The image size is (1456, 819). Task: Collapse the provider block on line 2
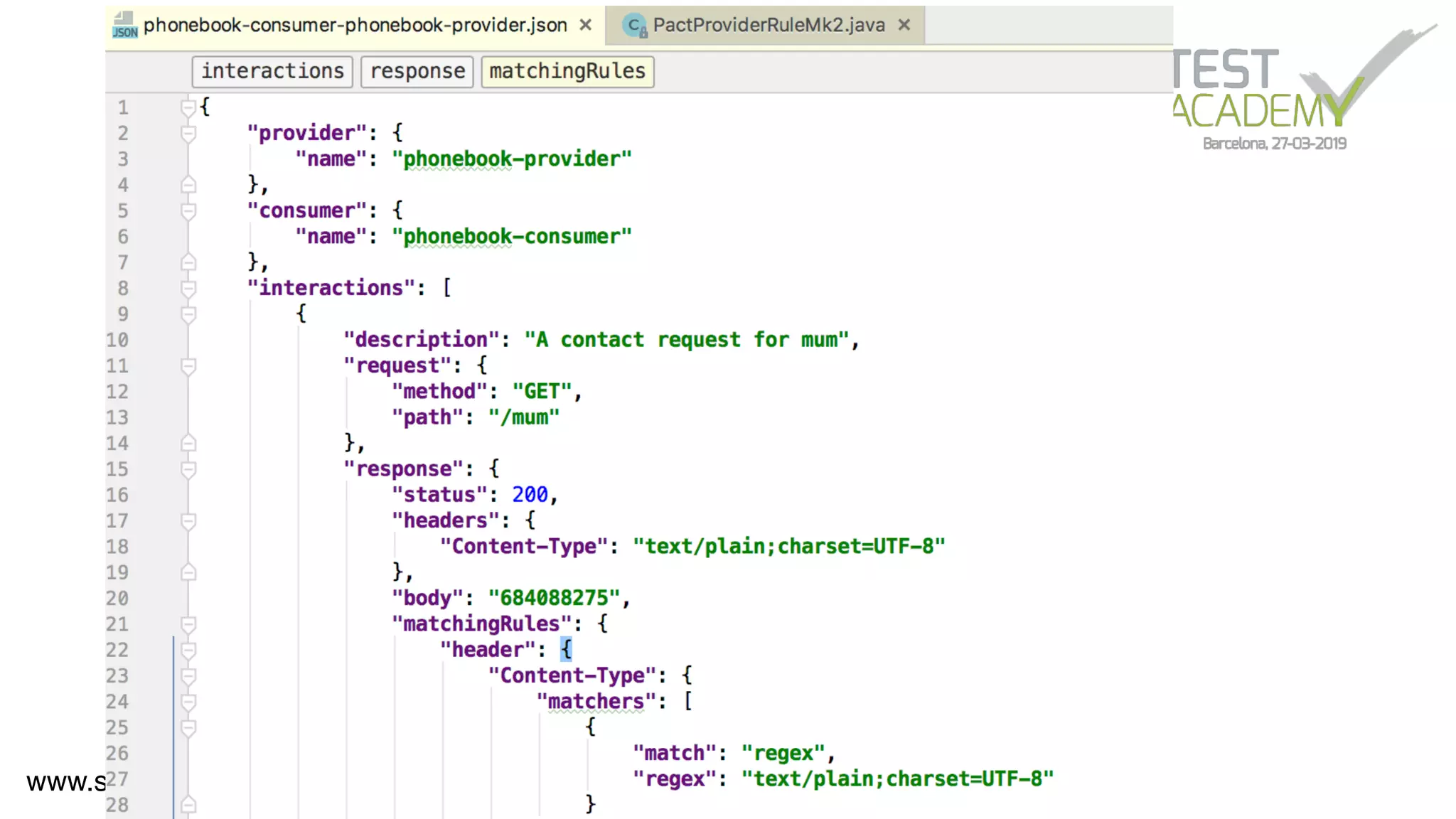click(188, 133)
